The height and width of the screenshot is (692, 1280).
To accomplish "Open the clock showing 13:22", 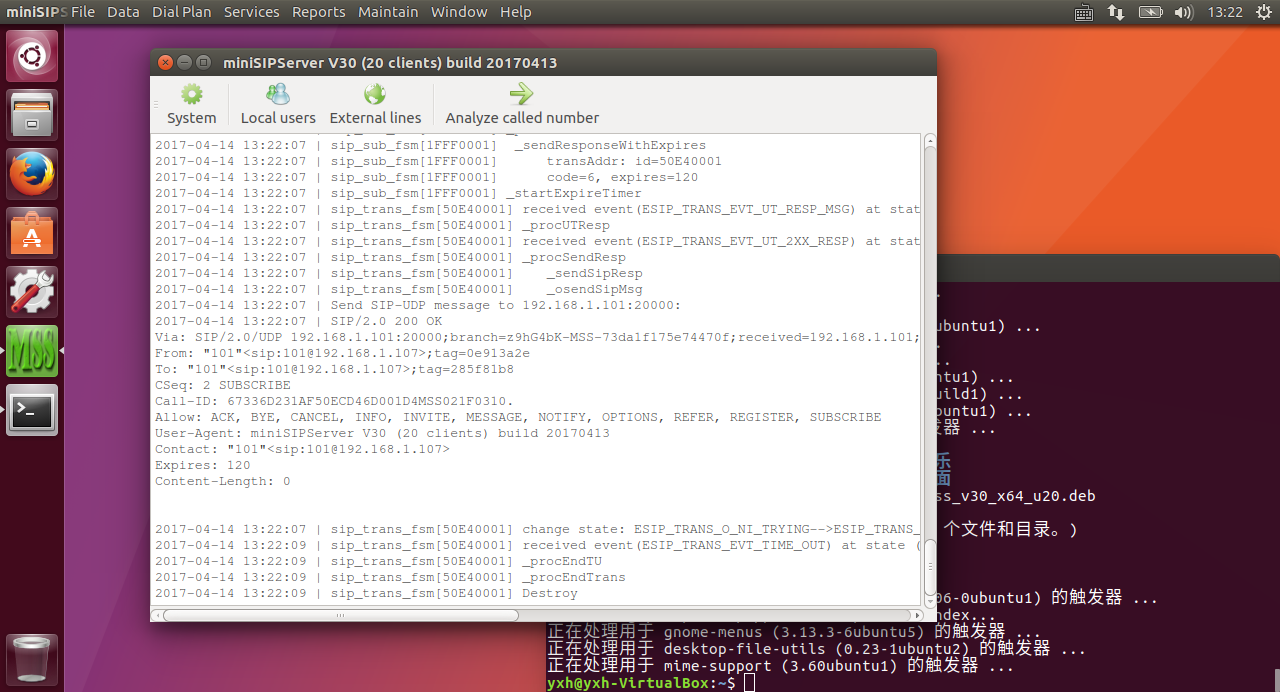I will coord(1225,12).
